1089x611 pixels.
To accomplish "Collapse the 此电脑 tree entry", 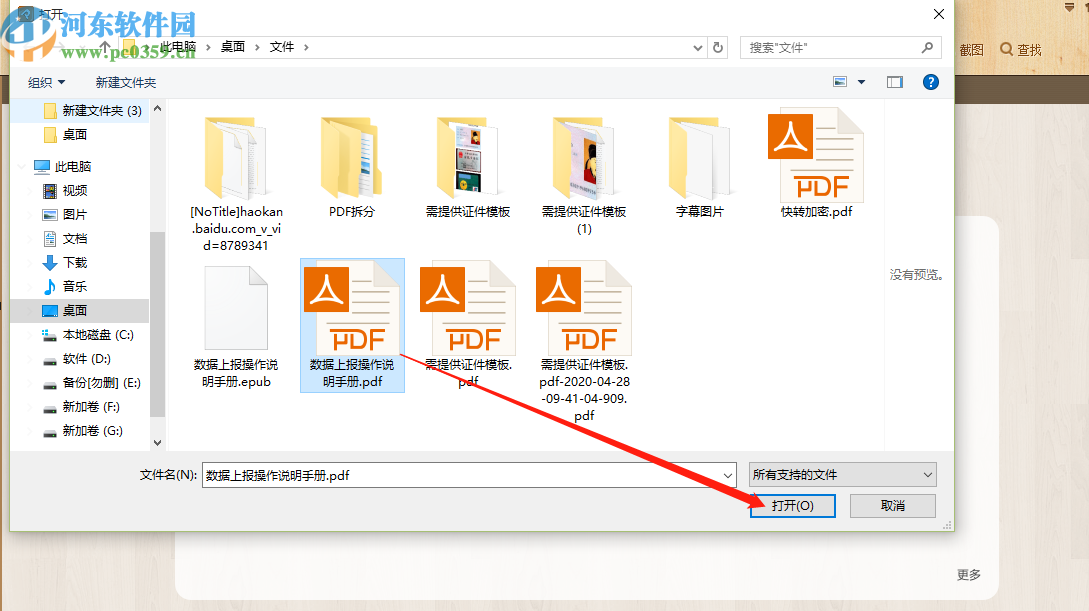I will [x=22, y=167].
